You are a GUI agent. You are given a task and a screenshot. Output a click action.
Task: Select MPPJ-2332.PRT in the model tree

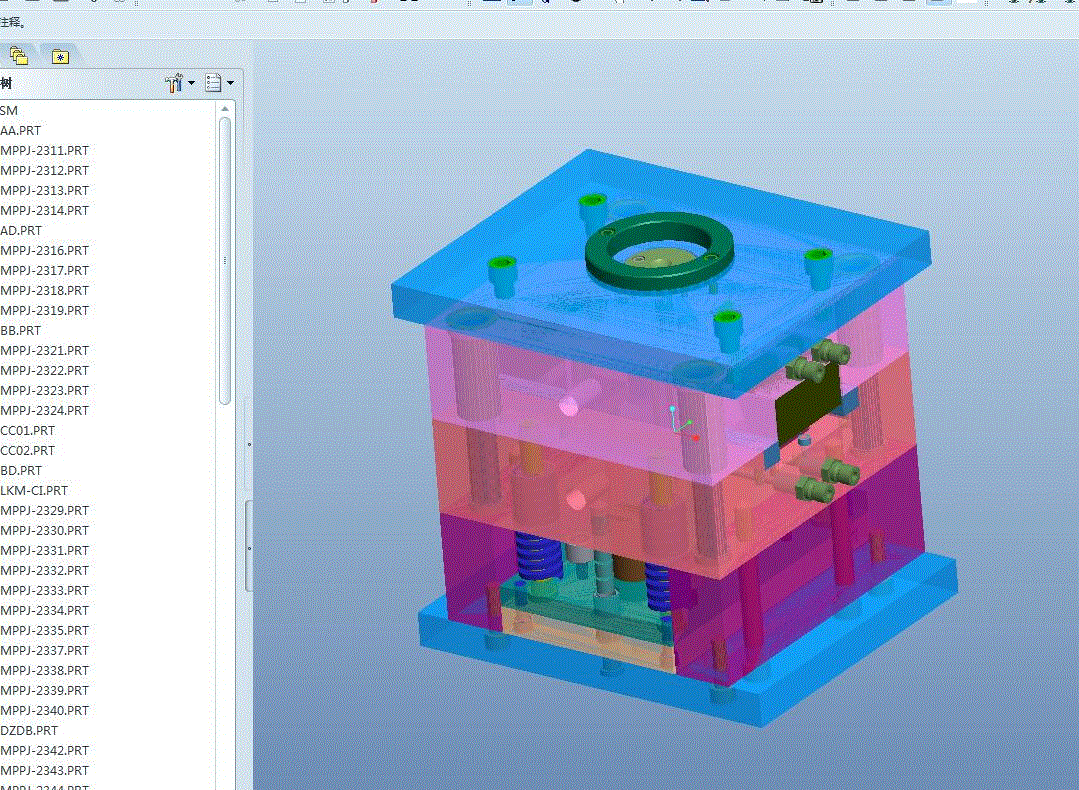pyautogui.click(x=45, y=570)
